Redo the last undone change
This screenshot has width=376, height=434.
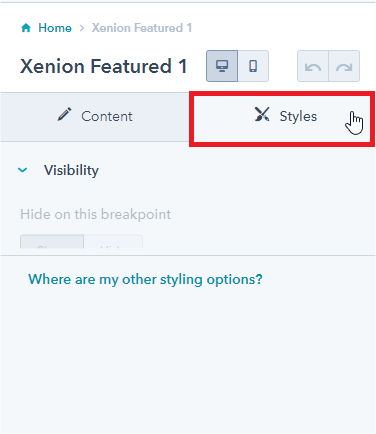pos(344,66)
